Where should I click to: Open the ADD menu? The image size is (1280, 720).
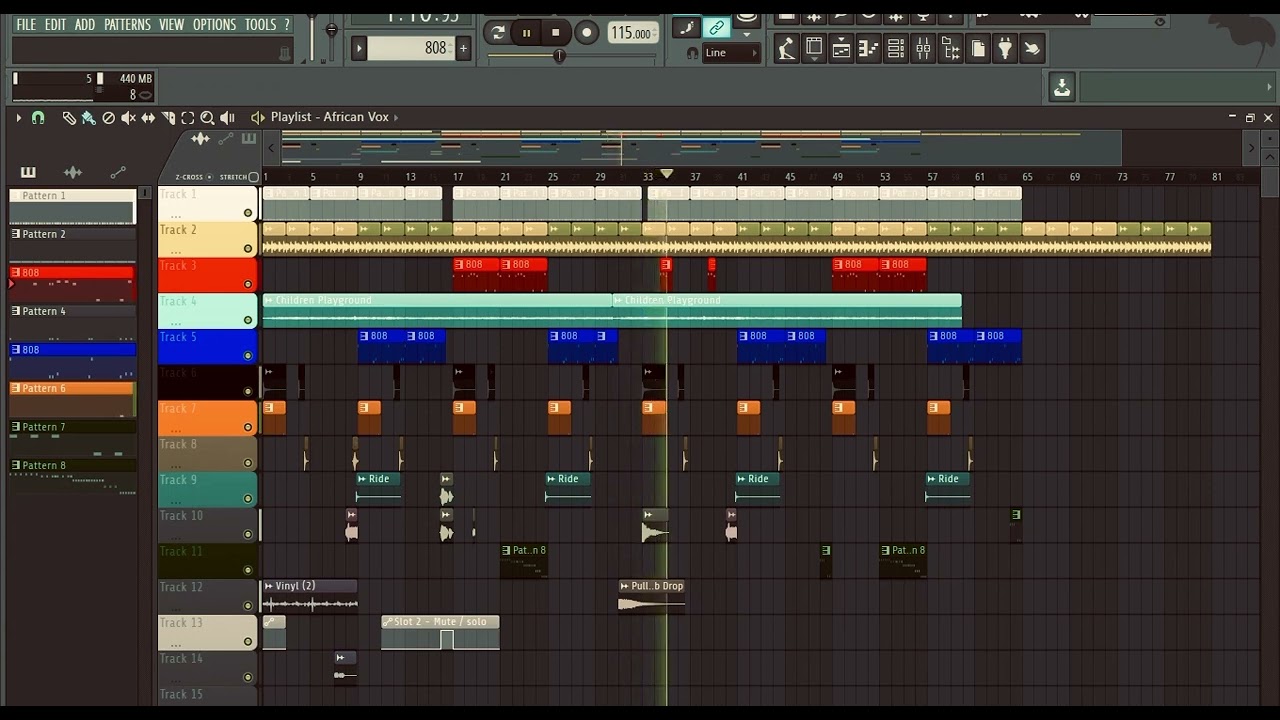(85, 25)
